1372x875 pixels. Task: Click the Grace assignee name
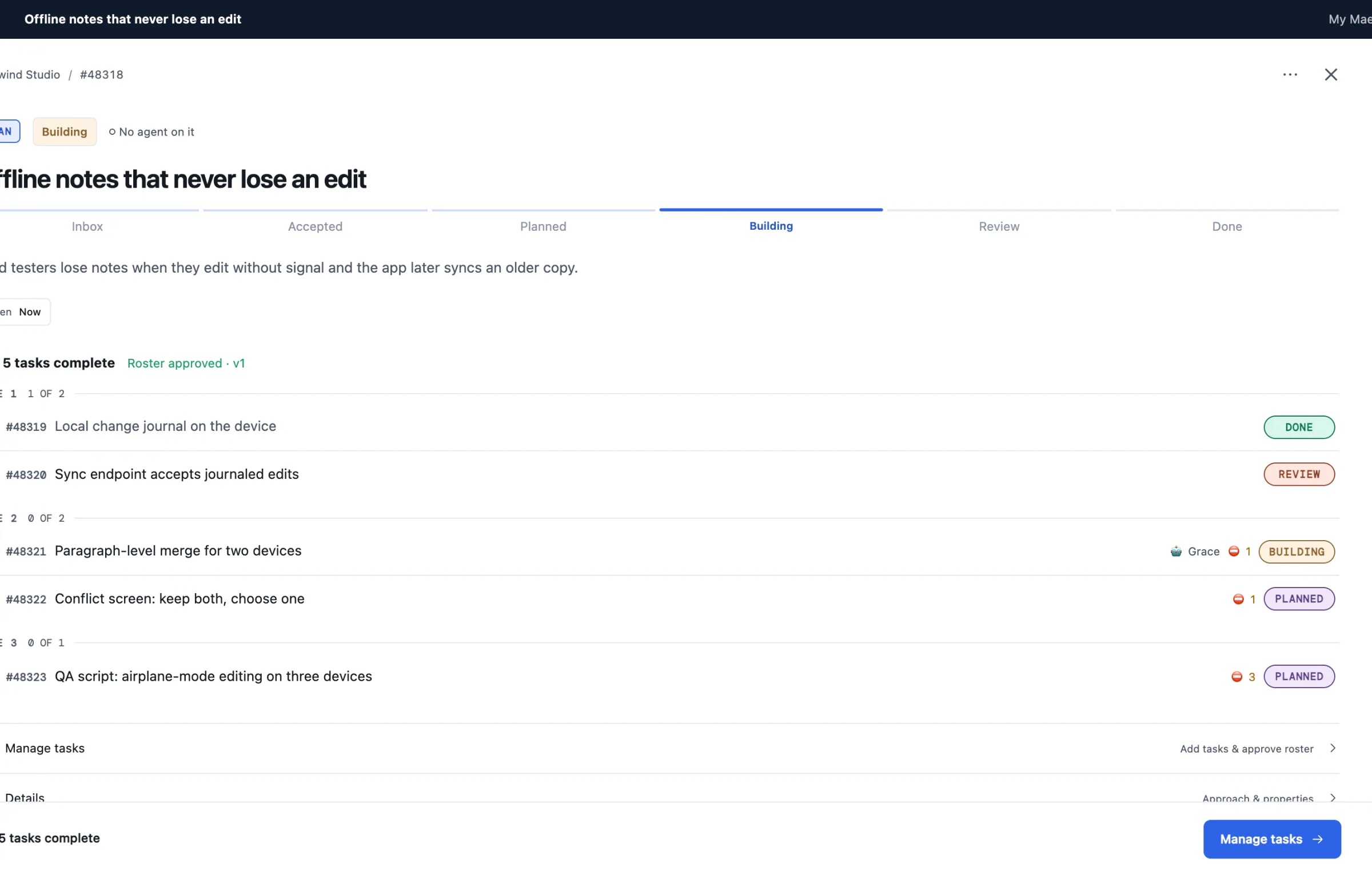tap(1203, 552)
